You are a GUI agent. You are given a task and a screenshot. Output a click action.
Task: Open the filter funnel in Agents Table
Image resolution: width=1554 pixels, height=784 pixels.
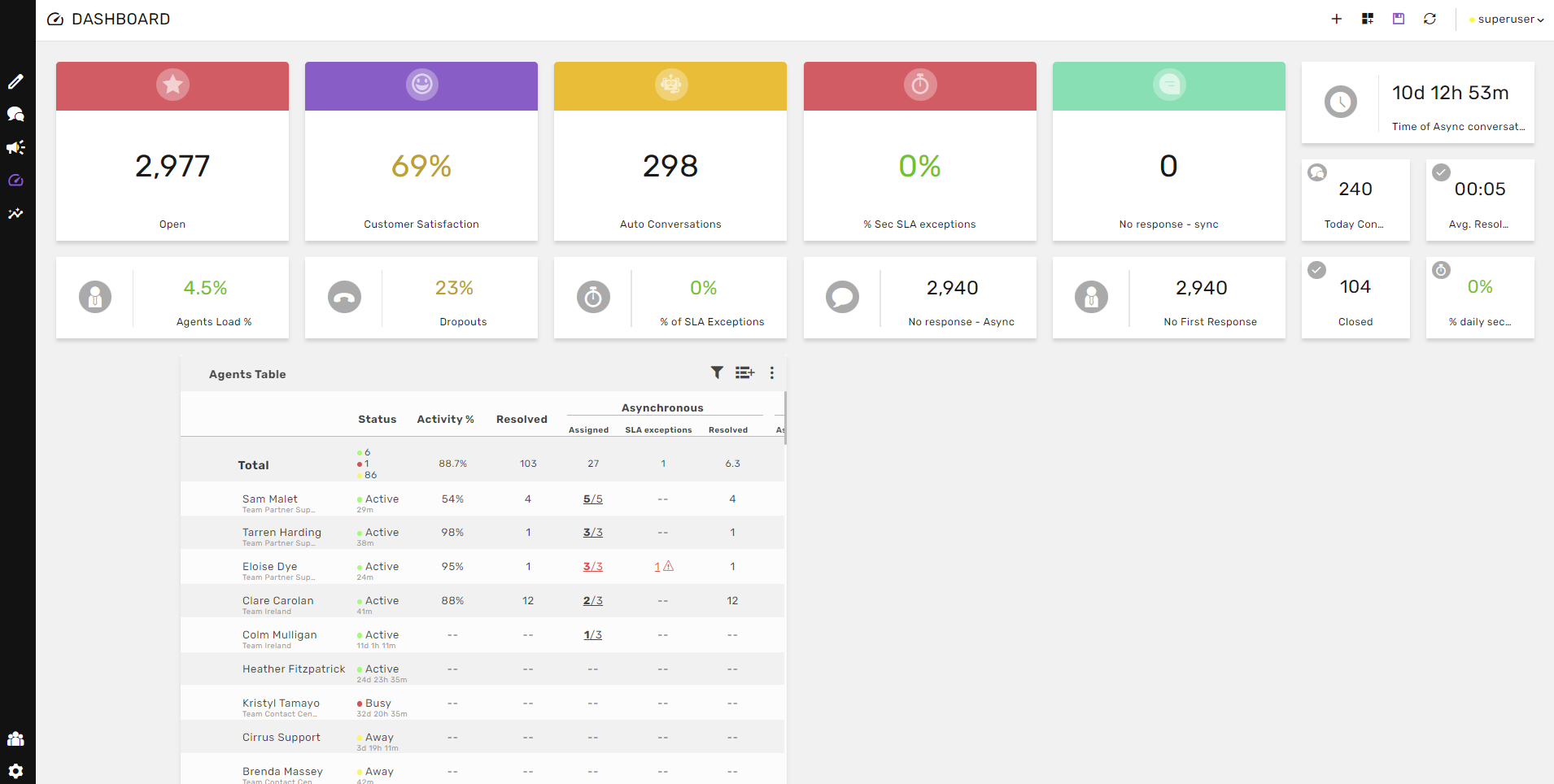[x=717, y=372]
